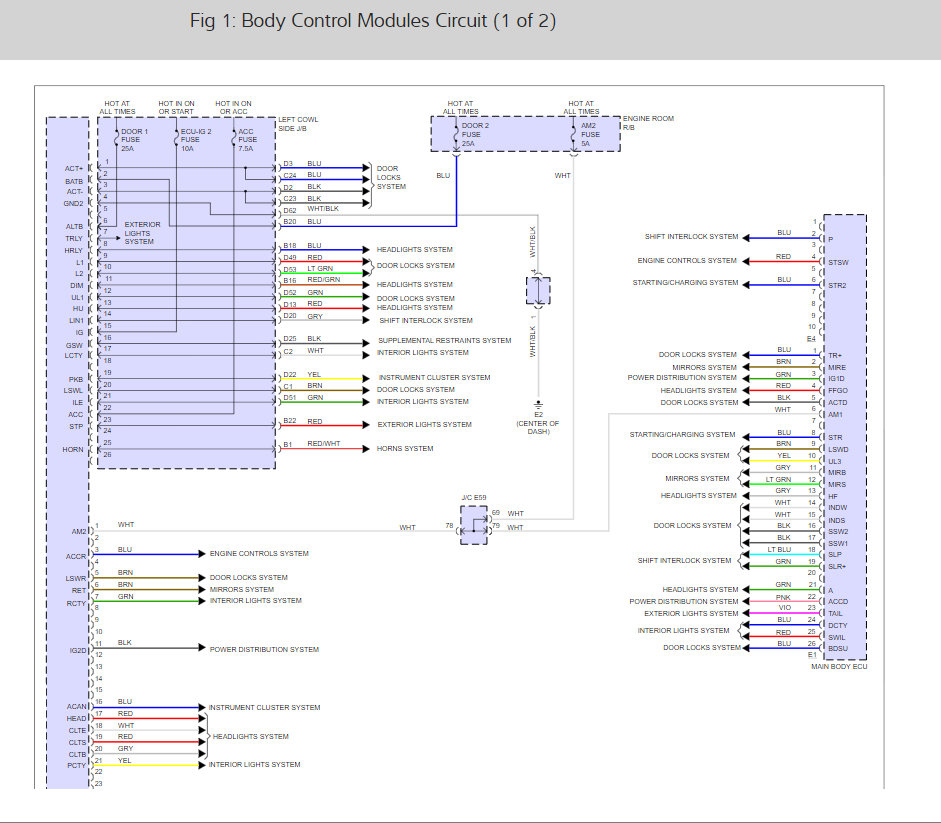
Task: Click the WHT/BLK inline connector box
Action: [538, 291]
